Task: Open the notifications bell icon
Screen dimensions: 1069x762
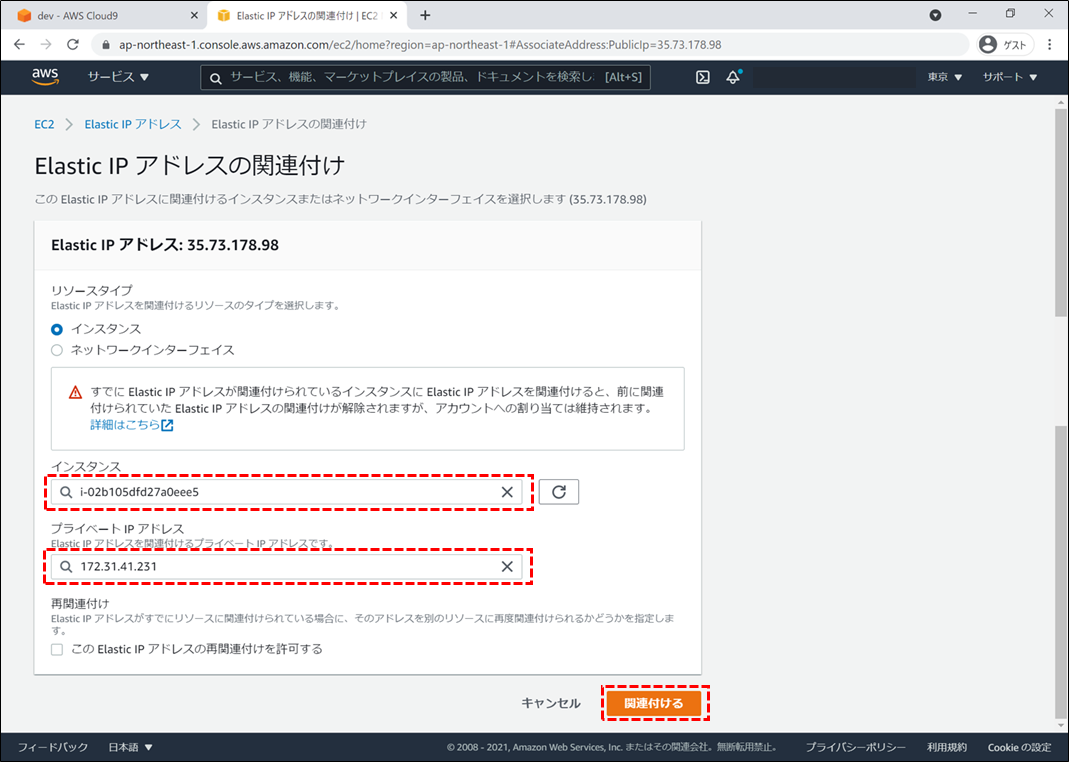Action: tap(733, 76)
